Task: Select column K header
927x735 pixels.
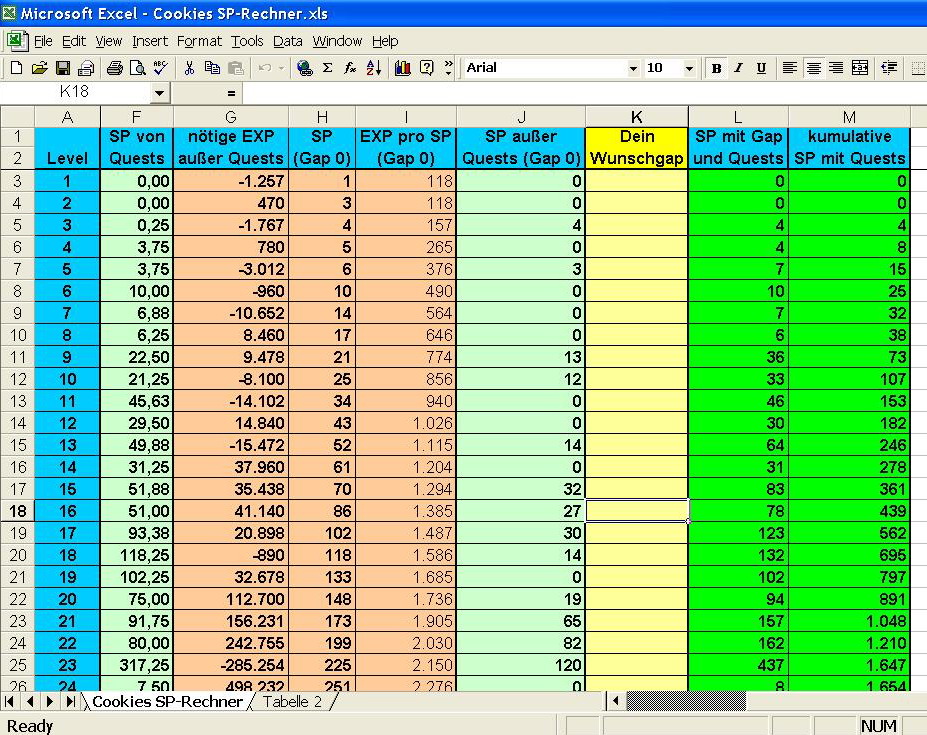Action: [637, 116]
